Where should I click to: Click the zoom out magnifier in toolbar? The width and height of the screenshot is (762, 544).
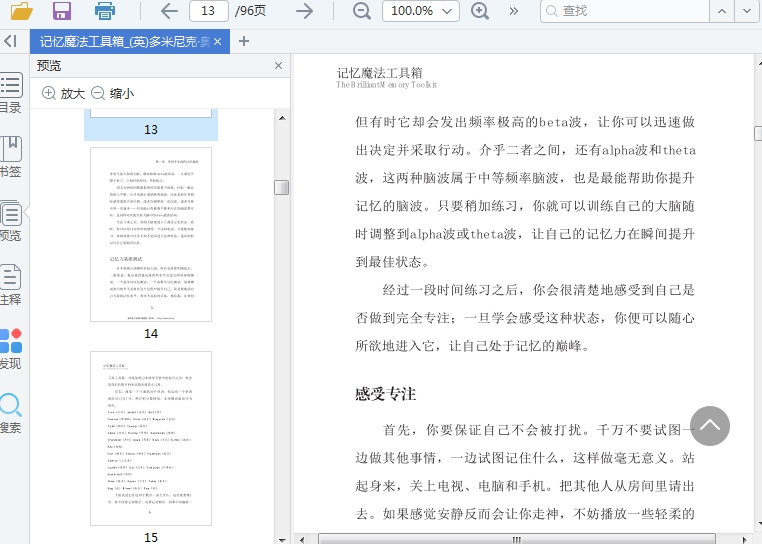coord(362,11)
